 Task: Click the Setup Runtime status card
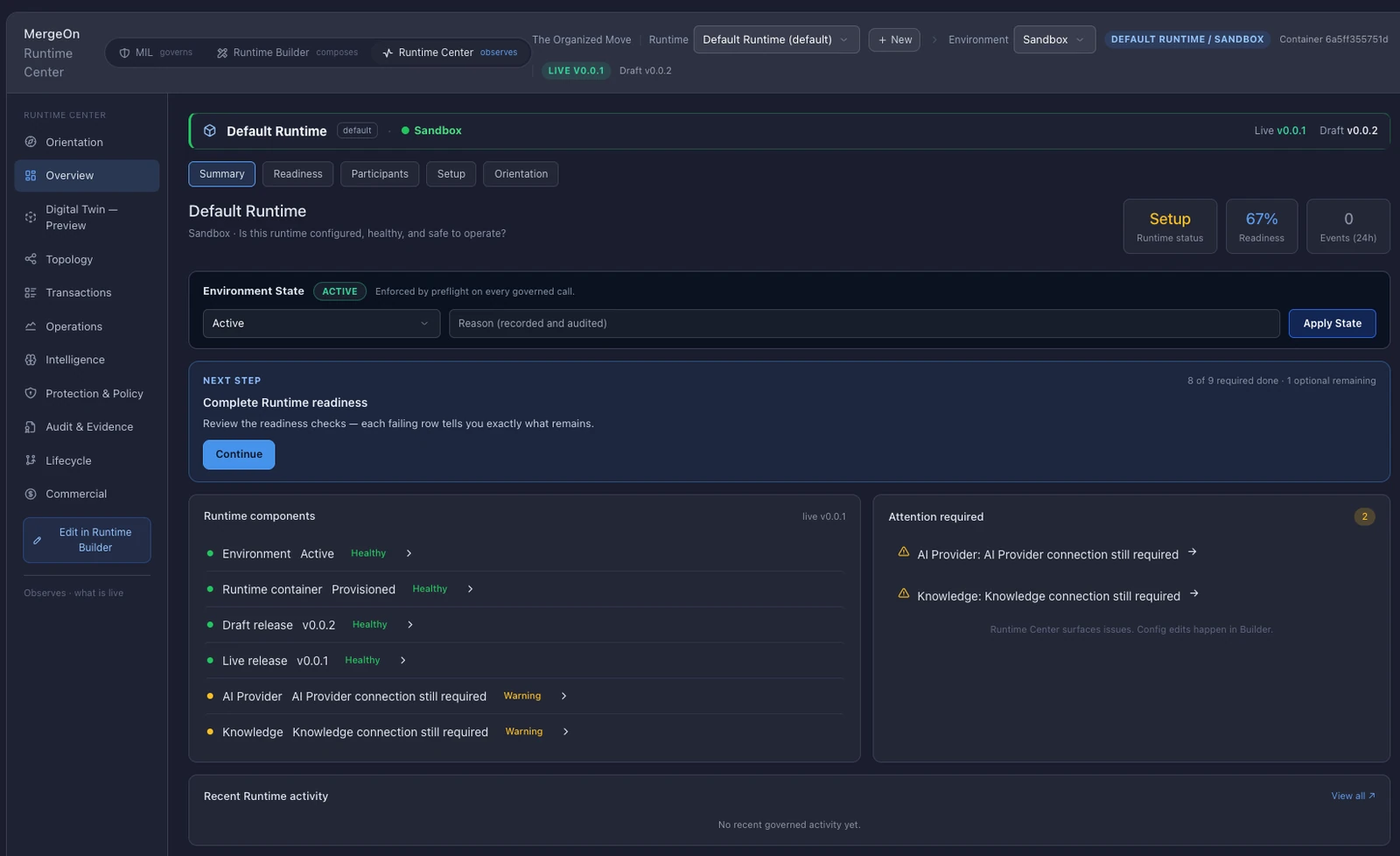1170,226
